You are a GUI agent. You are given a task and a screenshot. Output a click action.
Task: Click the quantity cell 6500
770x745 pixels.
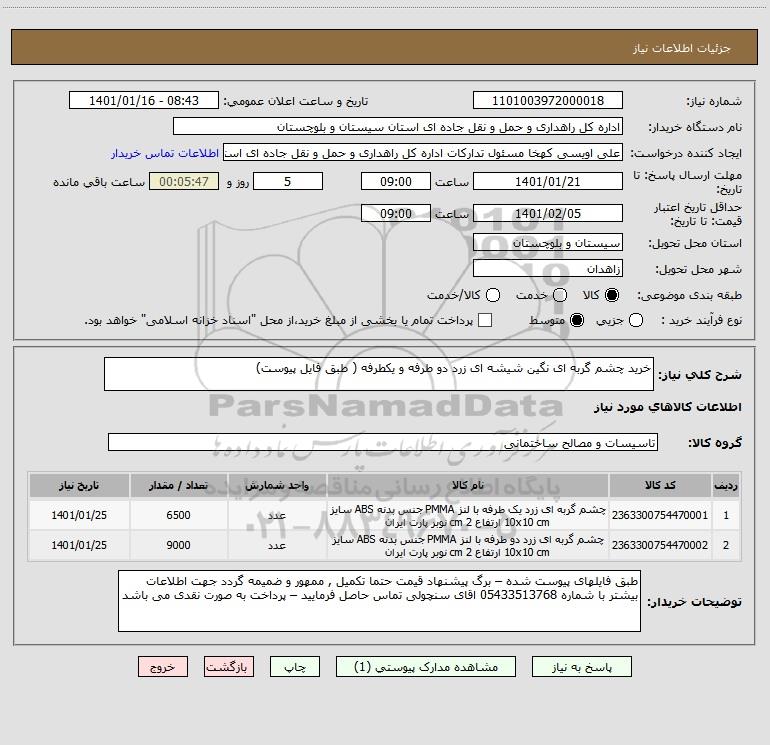coord(178,515)
